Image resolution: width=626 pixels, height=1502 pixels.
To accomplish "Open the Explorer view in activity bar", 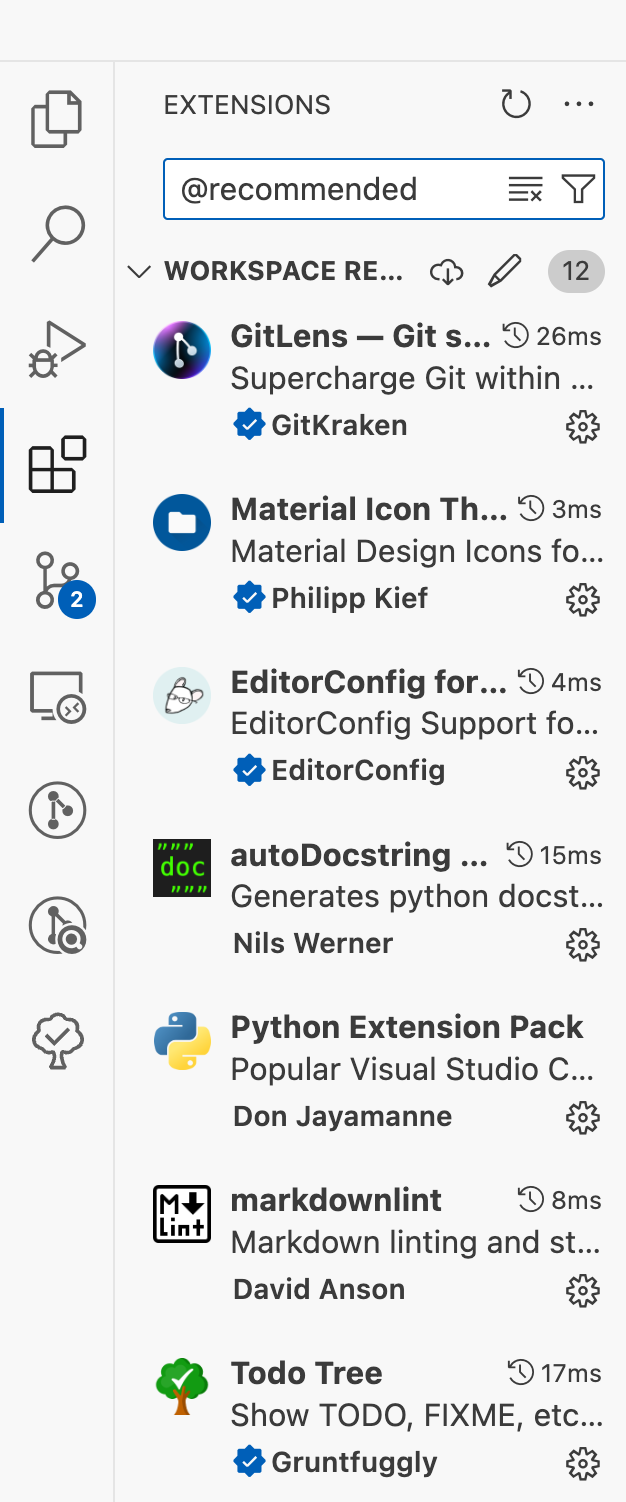I will pyautogui.click(x=57, y=117).
